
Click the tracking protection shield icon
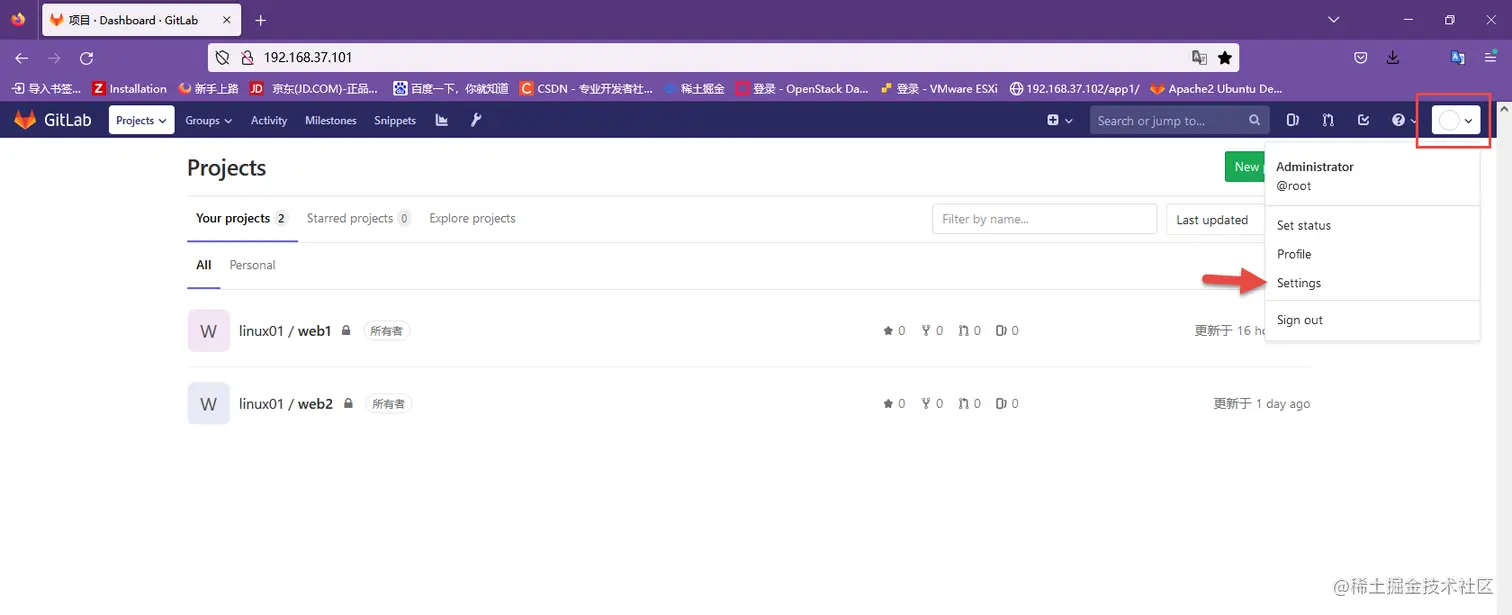(223, 58)
